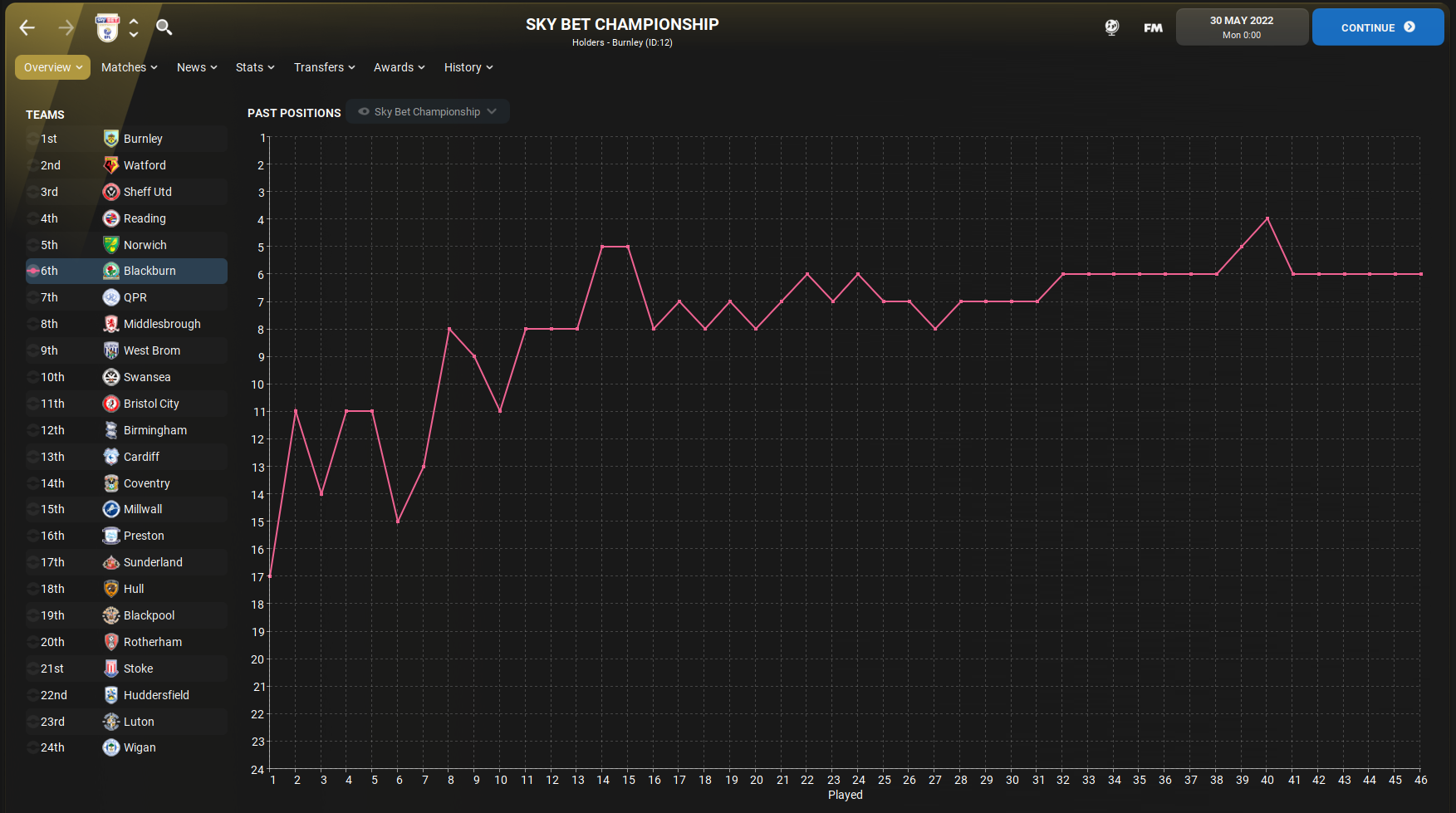Image resolution: width=1456 pixels, height=813 pixels.
Task: Click the Continue button
Action: 1378,27
